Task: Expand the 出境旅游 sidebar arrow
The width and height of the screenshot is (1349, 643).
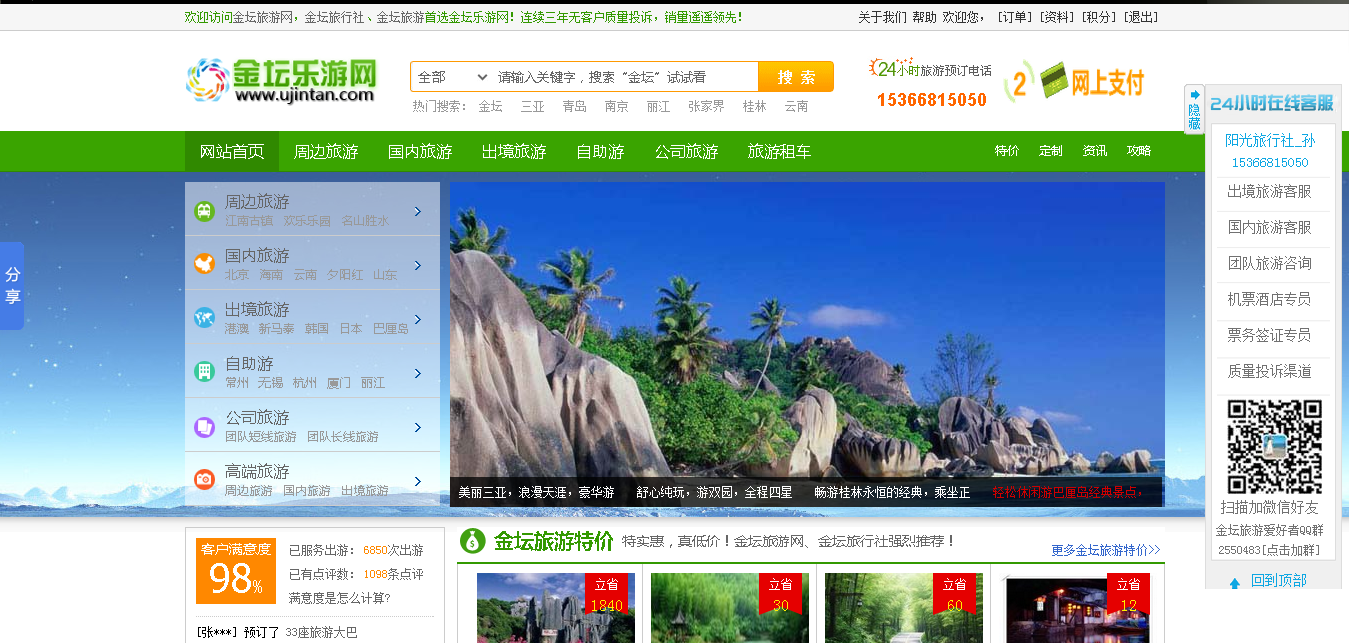Action: tap(418, 319)
